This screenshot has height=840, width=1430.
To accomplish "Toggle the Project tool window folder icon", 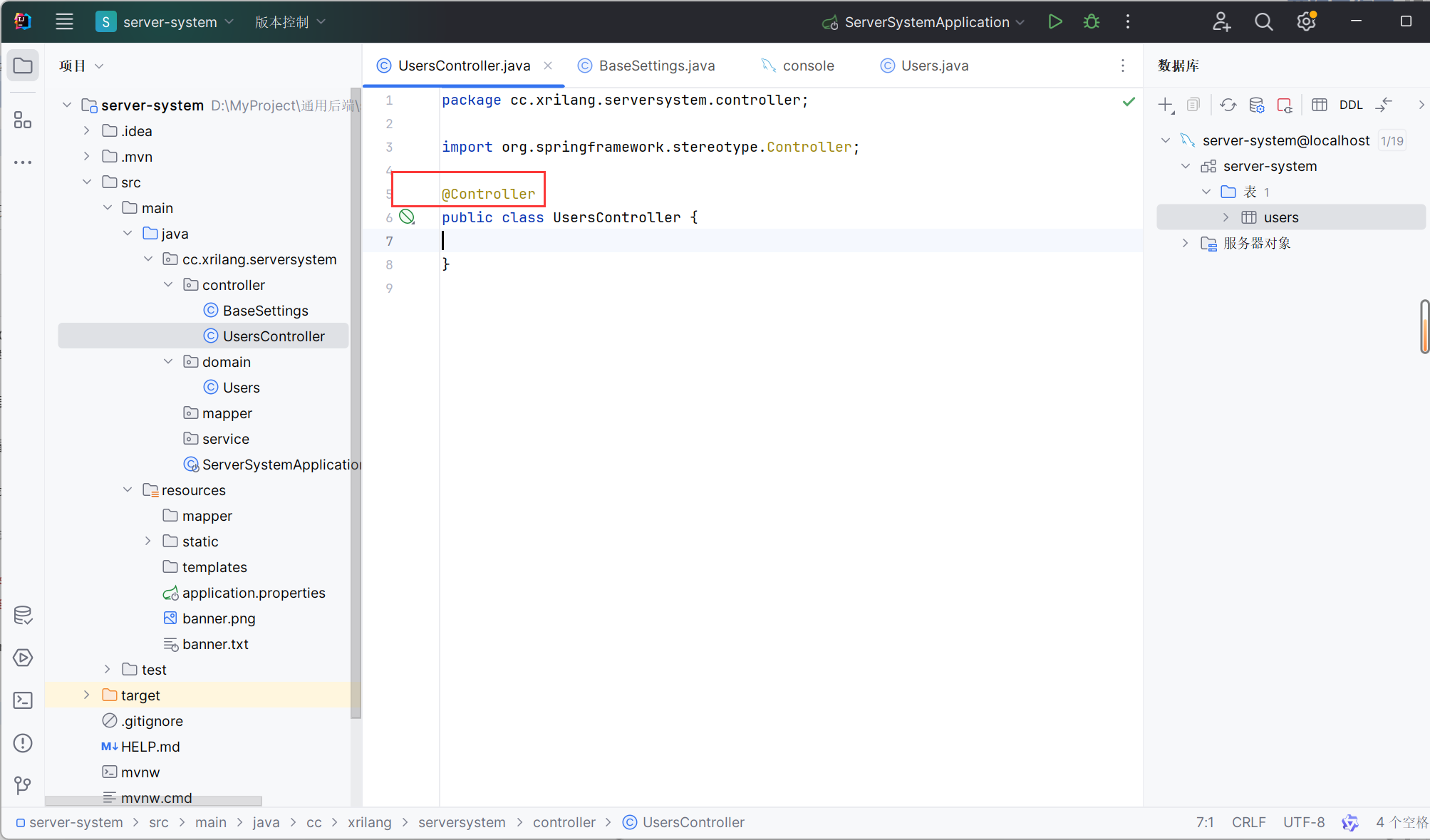I will pos(23,66).
